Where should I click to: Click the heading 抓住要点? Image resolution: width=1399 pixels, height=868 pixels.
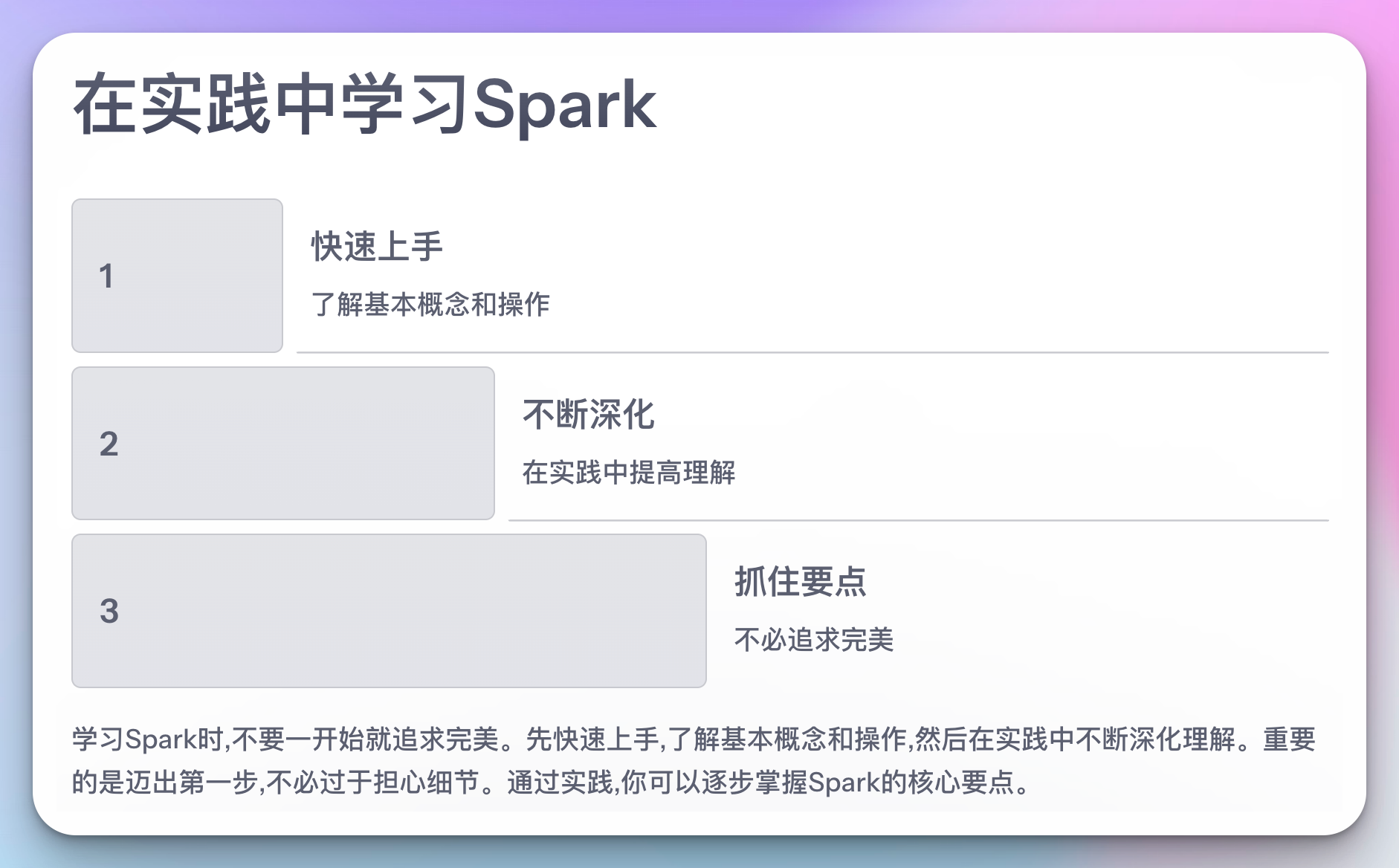click(801, 582)
